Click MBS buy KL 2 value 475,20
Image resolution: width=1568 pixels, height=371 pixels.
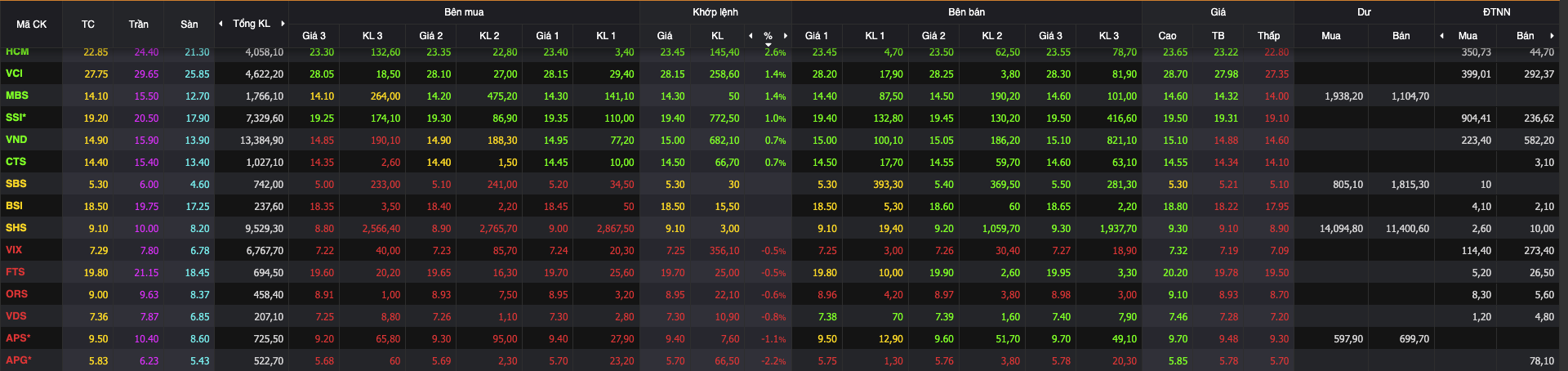502,96
